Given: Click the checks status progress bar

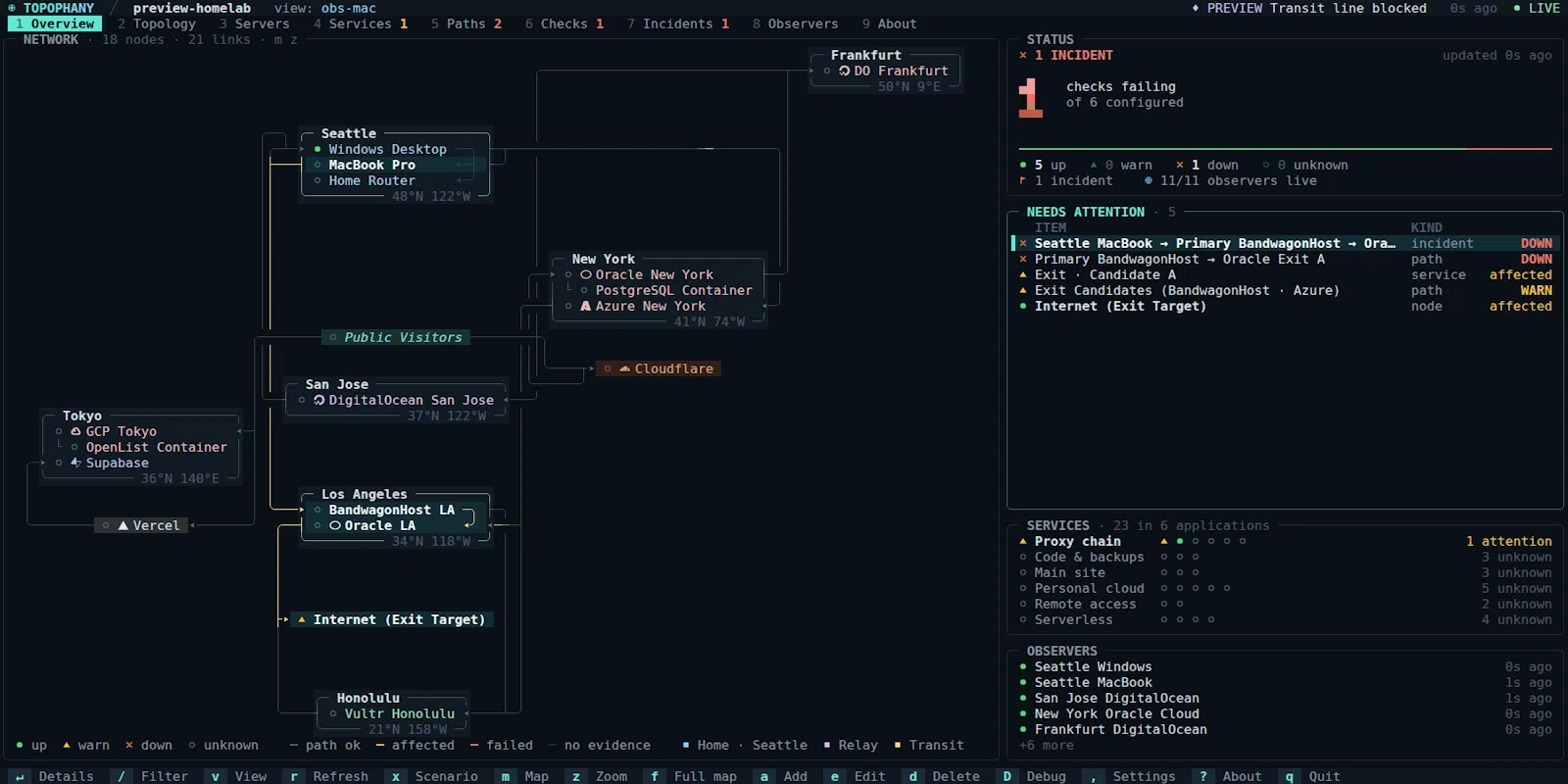Looking at the screenshot, I should click(x=1286, y=149).
